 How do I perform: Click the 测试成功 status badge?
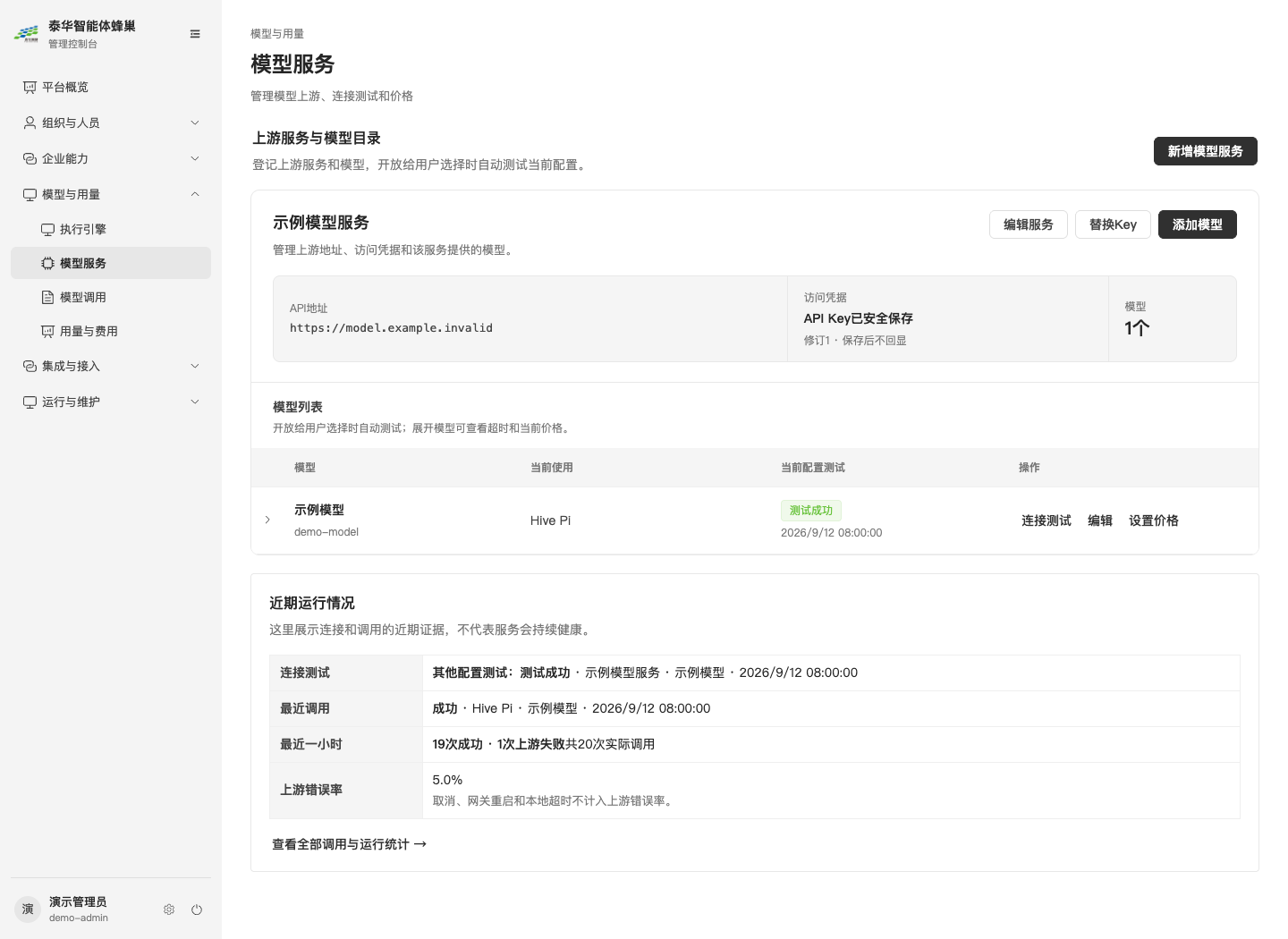(811, 511)
